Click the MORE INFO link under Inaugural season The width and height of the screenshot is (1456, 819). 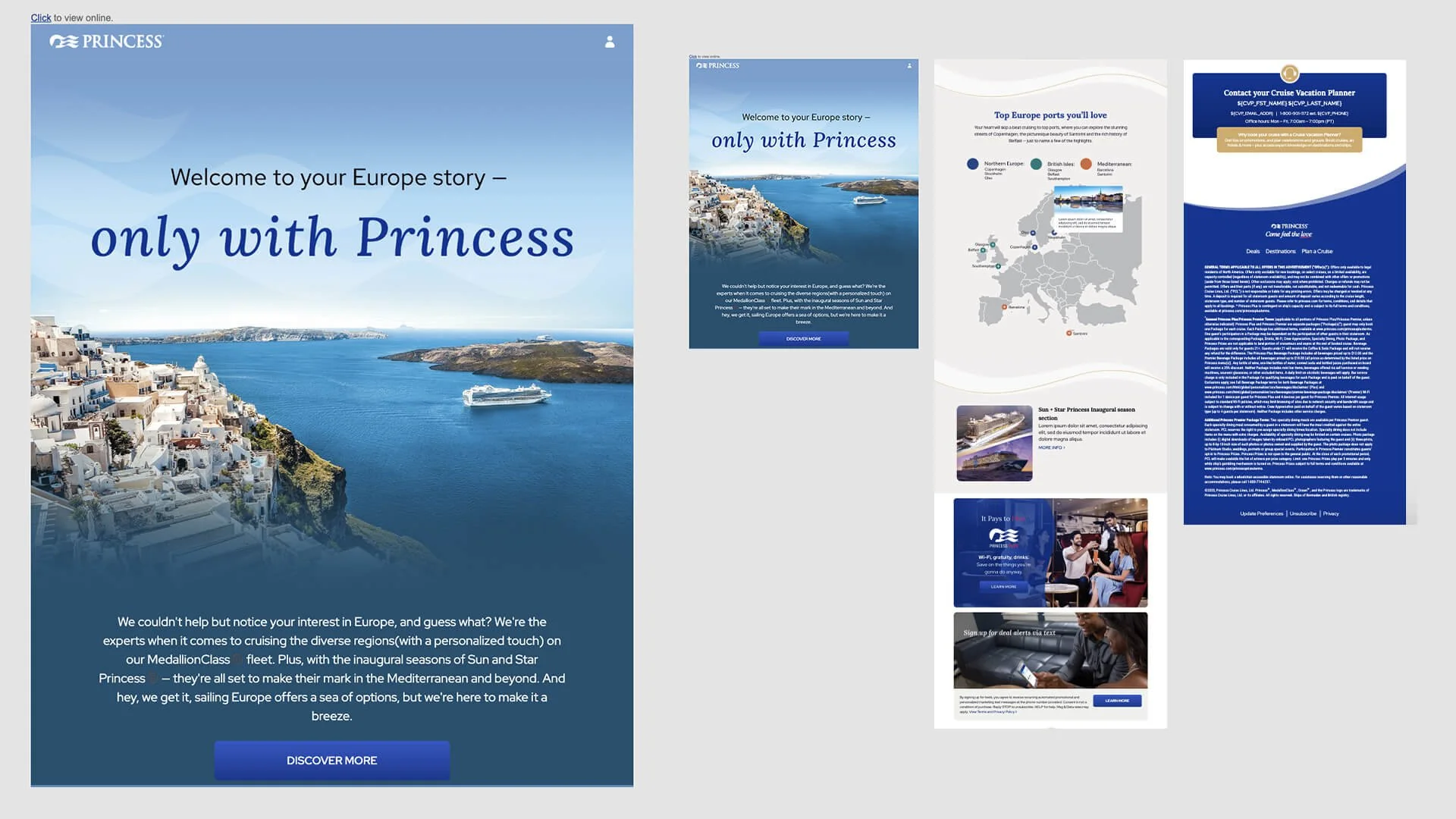point(1051,447)
